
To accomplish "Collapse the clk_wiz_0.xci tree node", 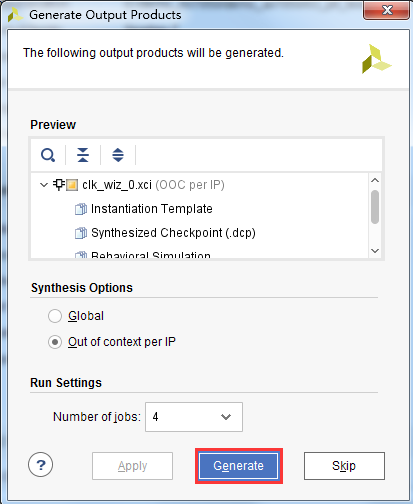I will coord(44,185).
